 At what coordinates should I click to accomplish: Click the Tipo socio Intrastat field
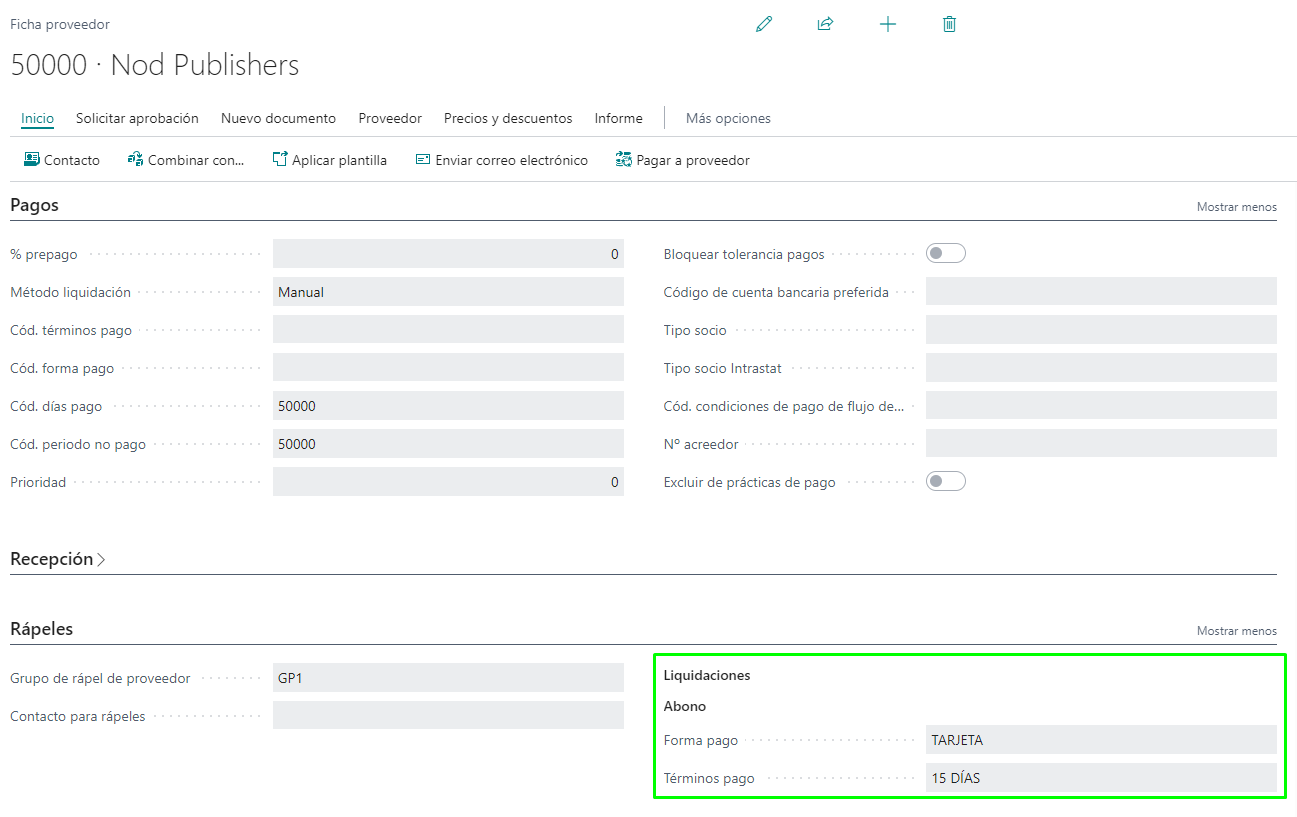[x=1101, y=368]
